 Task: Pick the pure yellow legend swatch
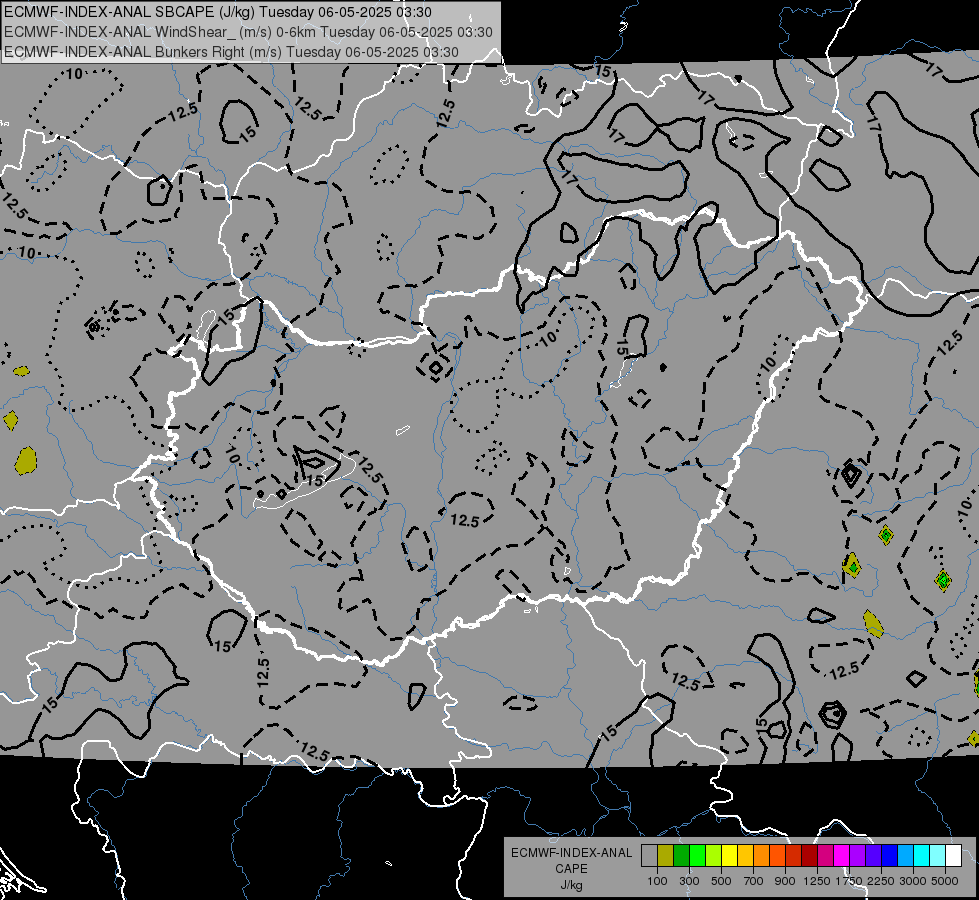pos(729,856)
